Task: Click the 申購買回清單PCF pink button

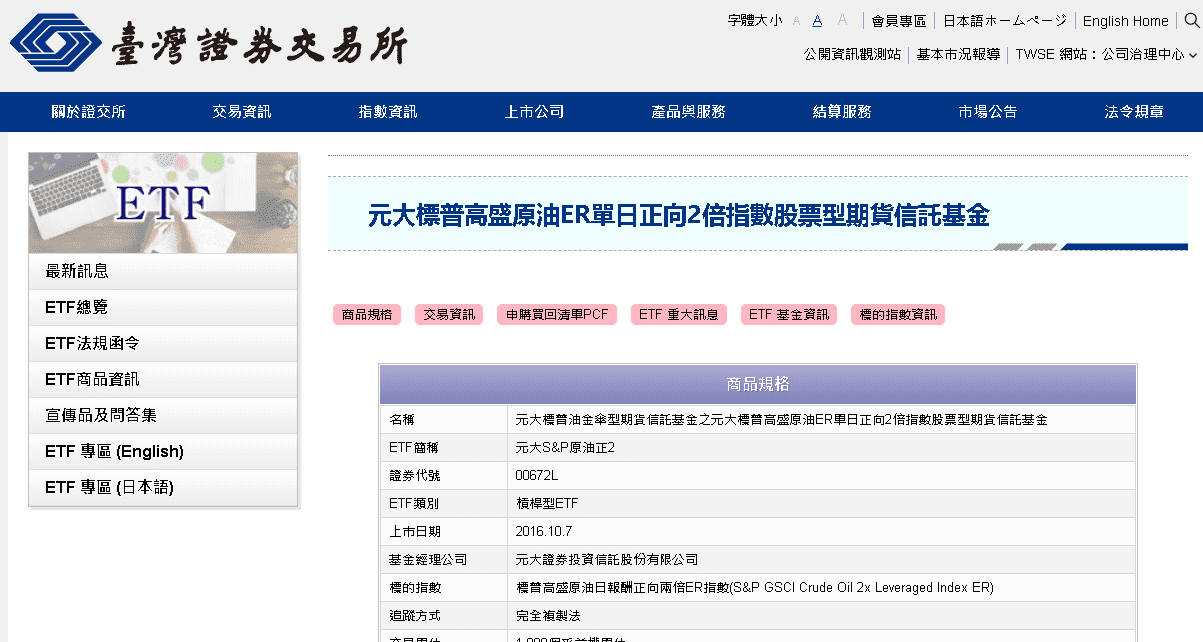Action: coord(556,314)
